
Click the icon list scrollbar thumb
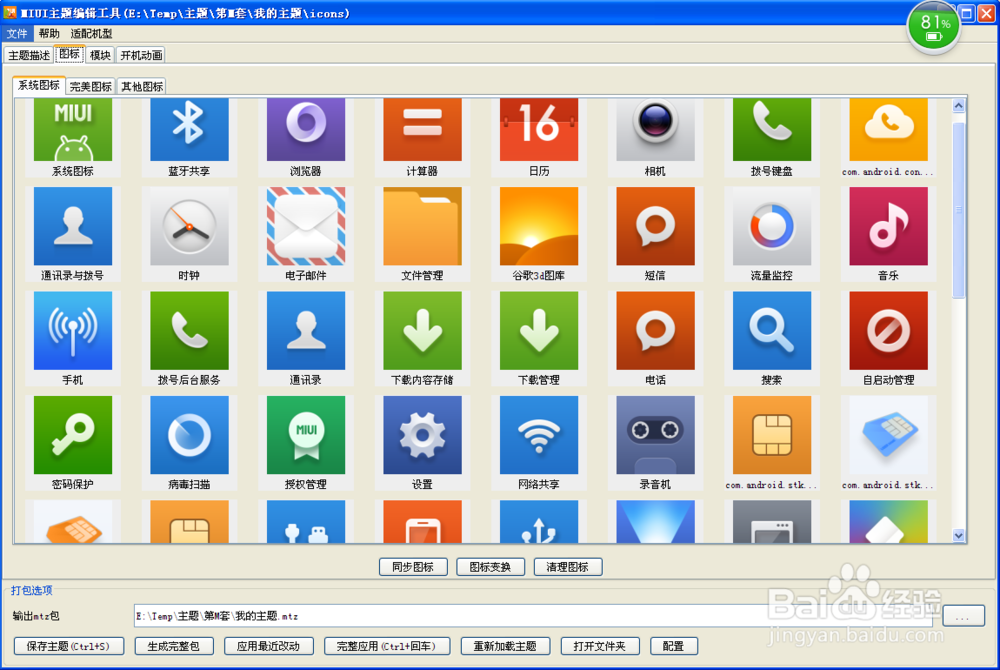(959, 210)
